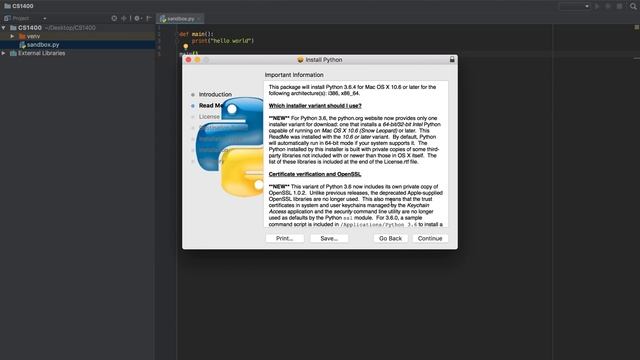Collapse the CS1400 project root arrow
Image resolution: width=640 pixels, height=360 pixels.
point(4,28)
